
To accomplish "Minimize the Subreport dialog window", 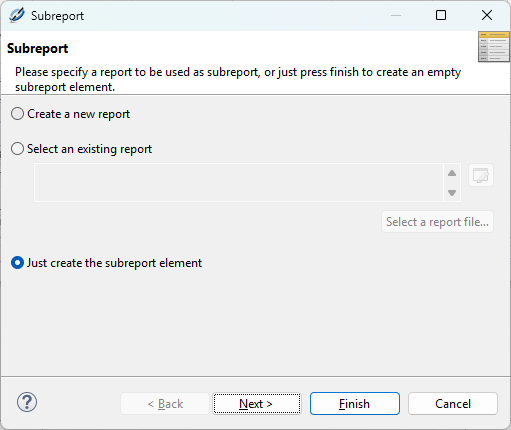I will click(x=396, y=15).
